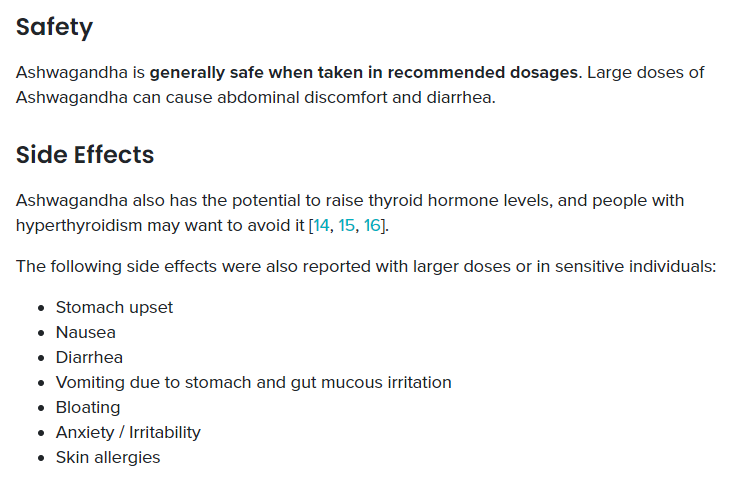Click the word hyperthyroidism in the paragraph
The image size is (745, 491).
(x=79, y=226)
